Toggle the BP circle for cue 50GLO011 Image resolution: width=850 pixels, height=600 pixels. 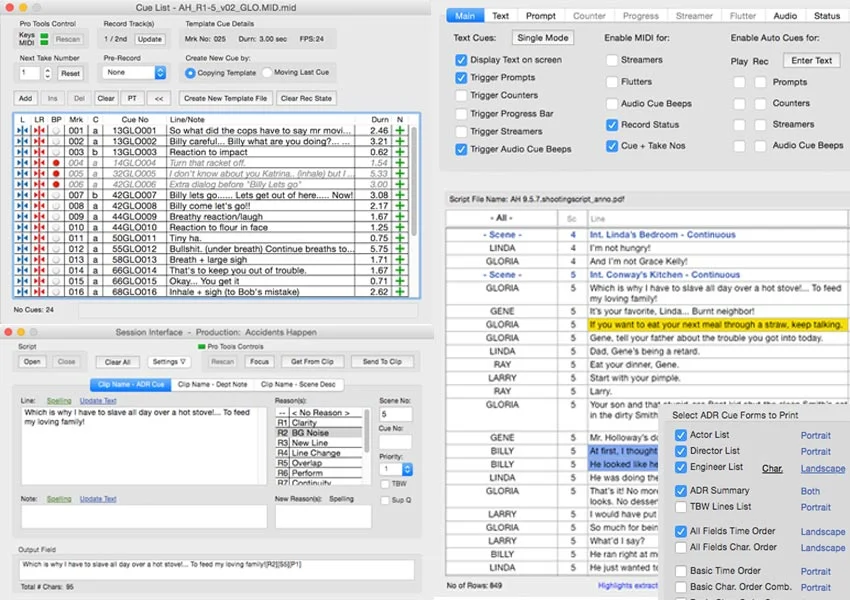point(56,238)
